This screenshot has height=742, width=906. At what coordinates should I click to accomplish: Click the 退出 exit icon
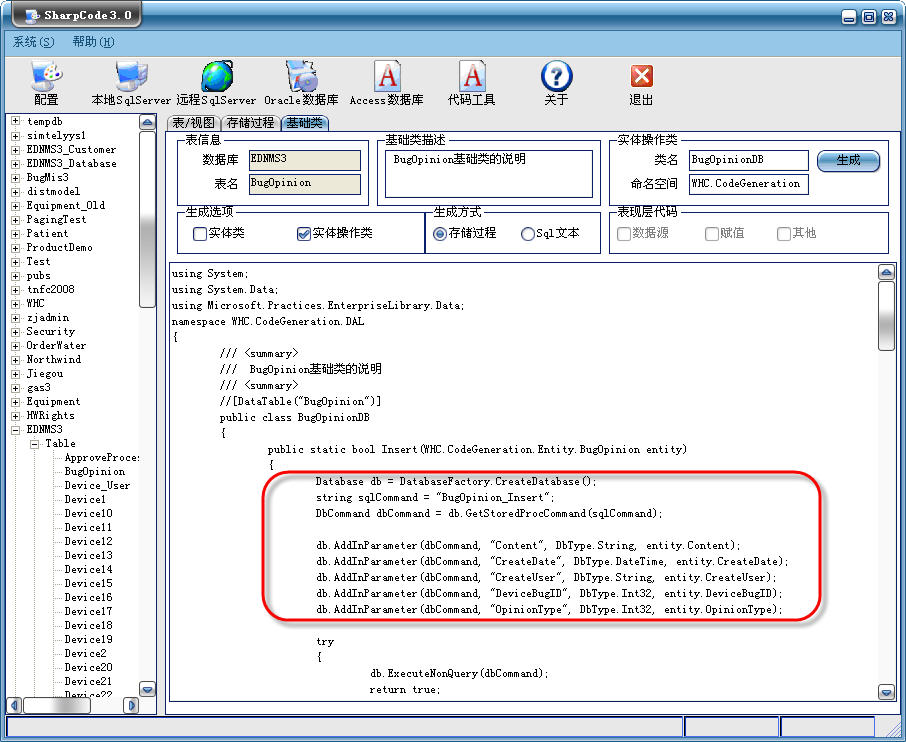coord(641,76)
